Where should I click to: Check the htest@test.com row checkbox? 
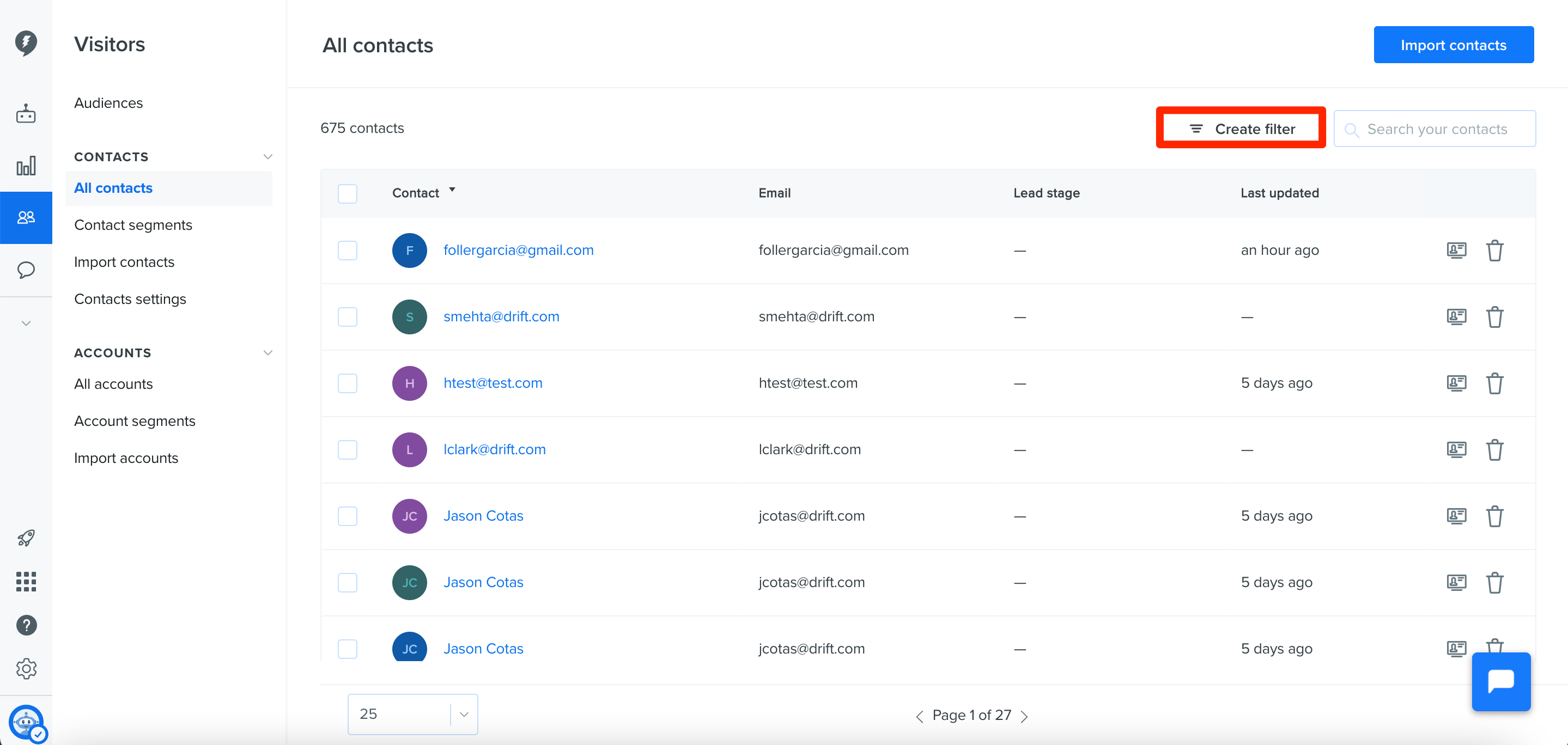click(x=348, y=383)
